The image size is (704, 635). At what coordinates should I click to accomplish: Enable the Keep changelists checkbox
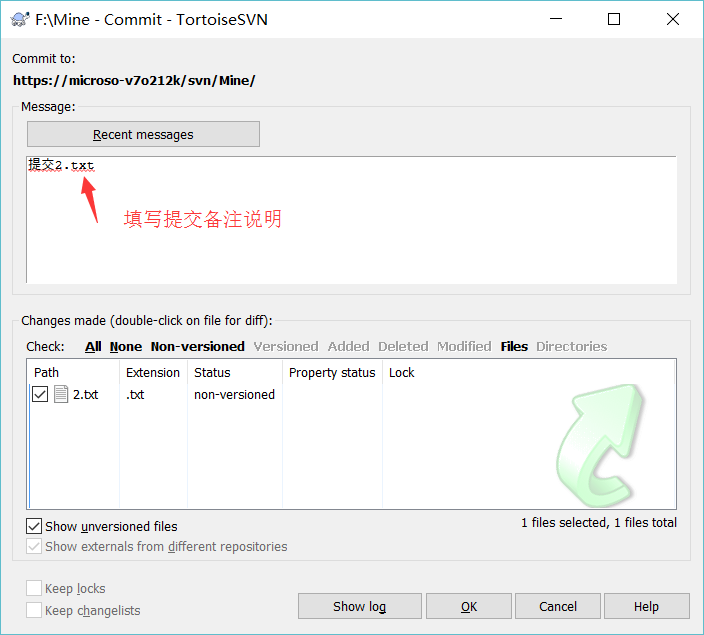pyautogui.click(x=34, y=610)
